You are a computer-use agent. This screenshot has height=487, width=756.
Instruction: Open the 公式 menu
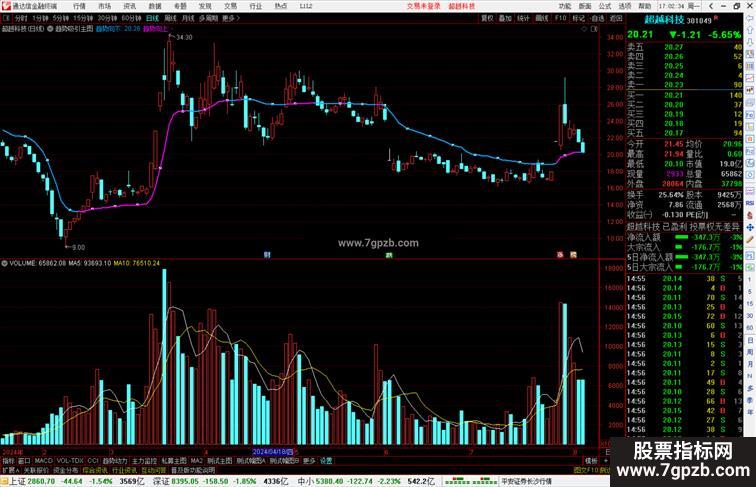point(605,6)
